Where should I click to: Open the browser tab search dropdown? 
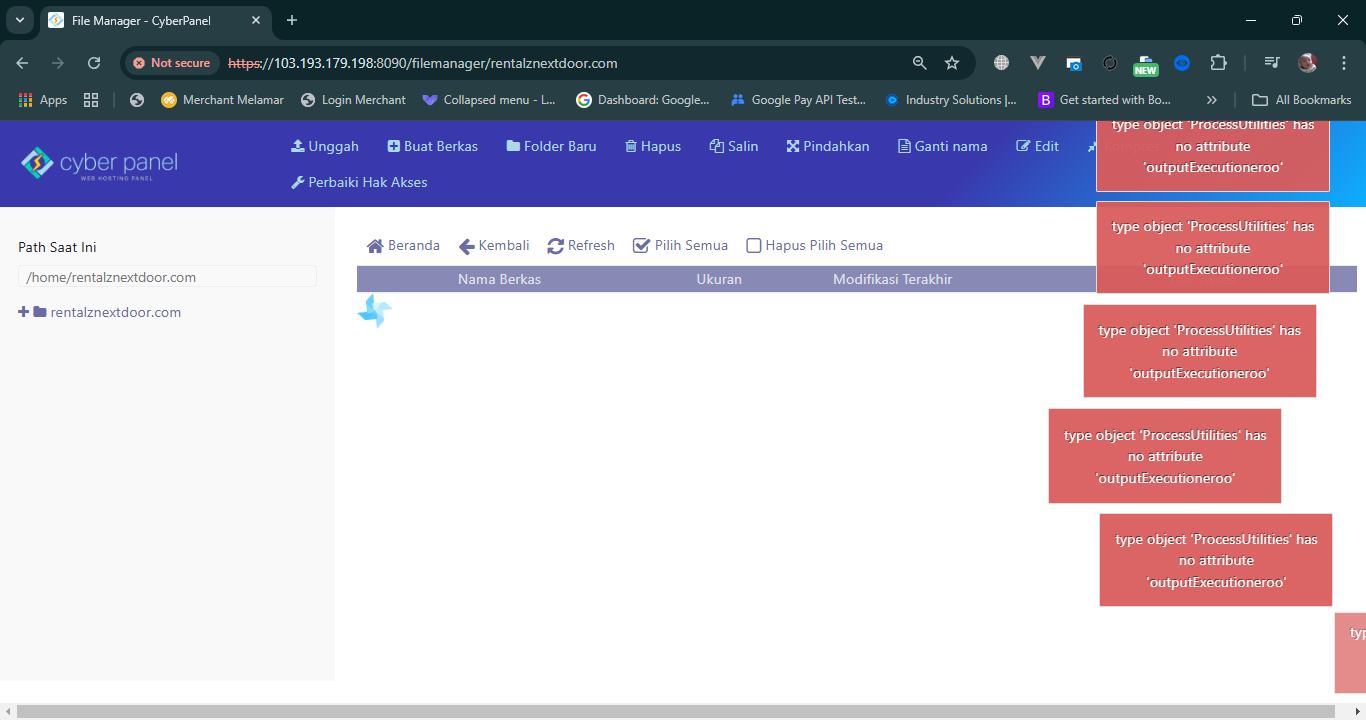pos(19,20)
